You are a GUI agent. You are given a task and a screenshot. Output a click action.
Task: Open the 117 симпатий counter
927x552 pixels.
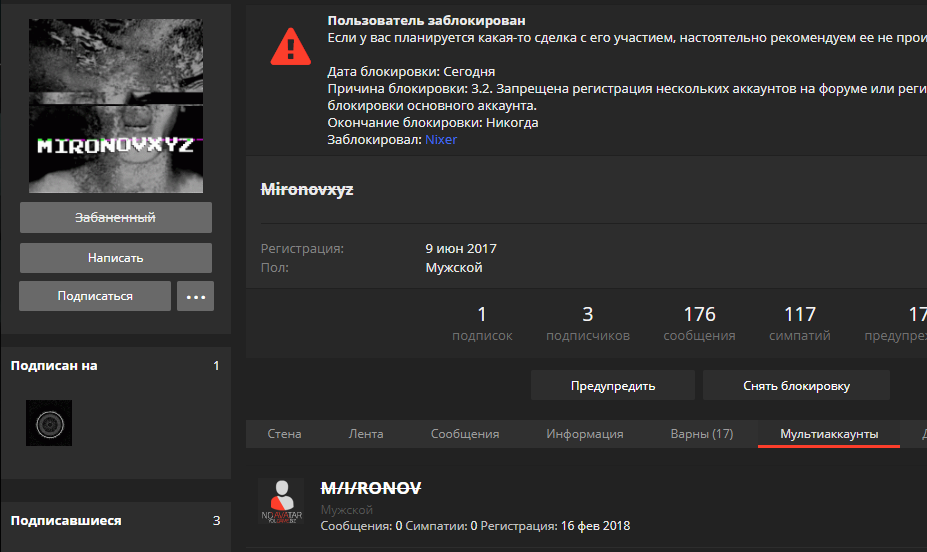tap(800, 323)
